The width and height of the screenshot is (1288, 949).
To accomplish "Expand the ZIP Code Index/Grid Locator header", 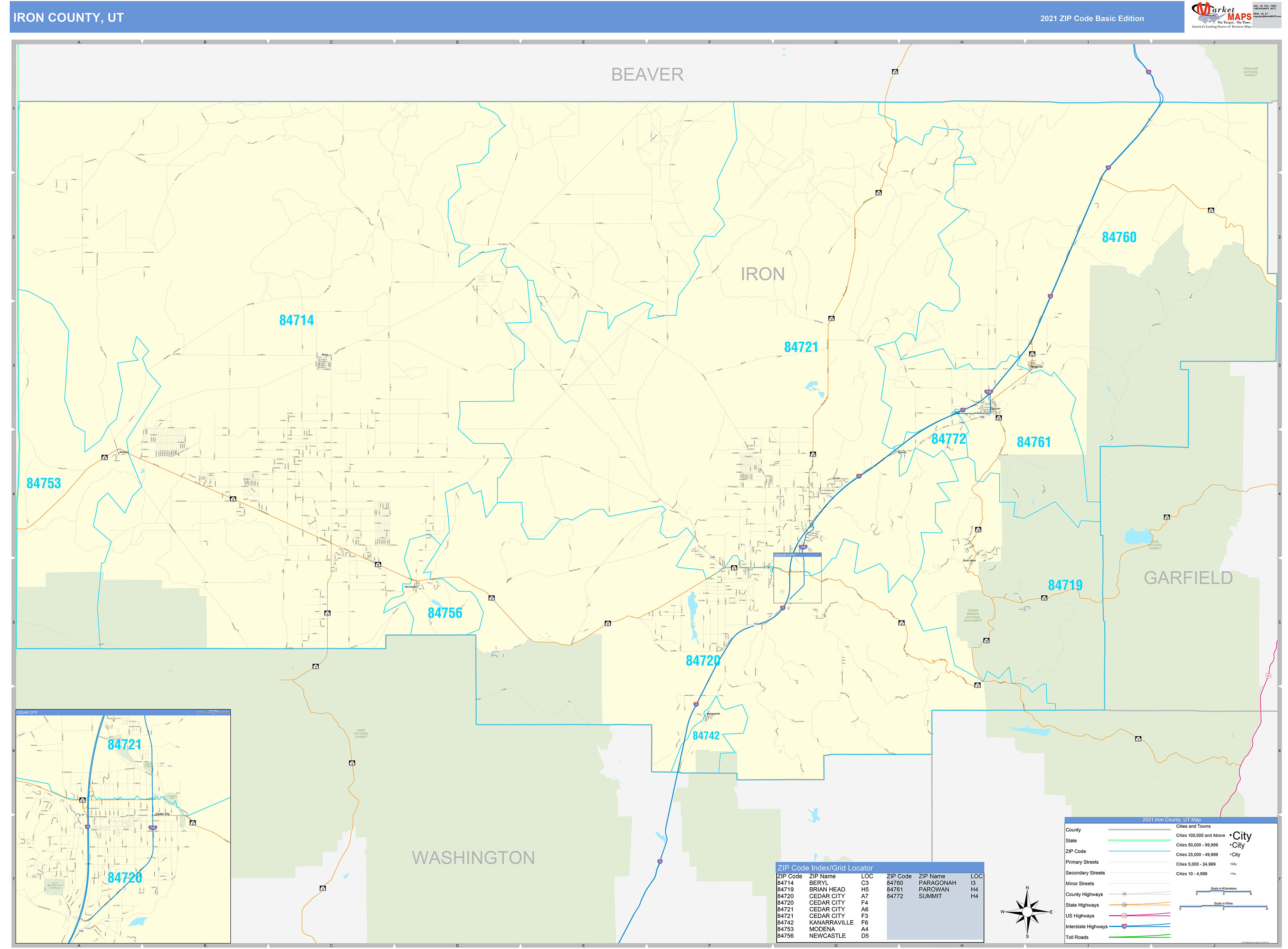I will tap(825, 868).
